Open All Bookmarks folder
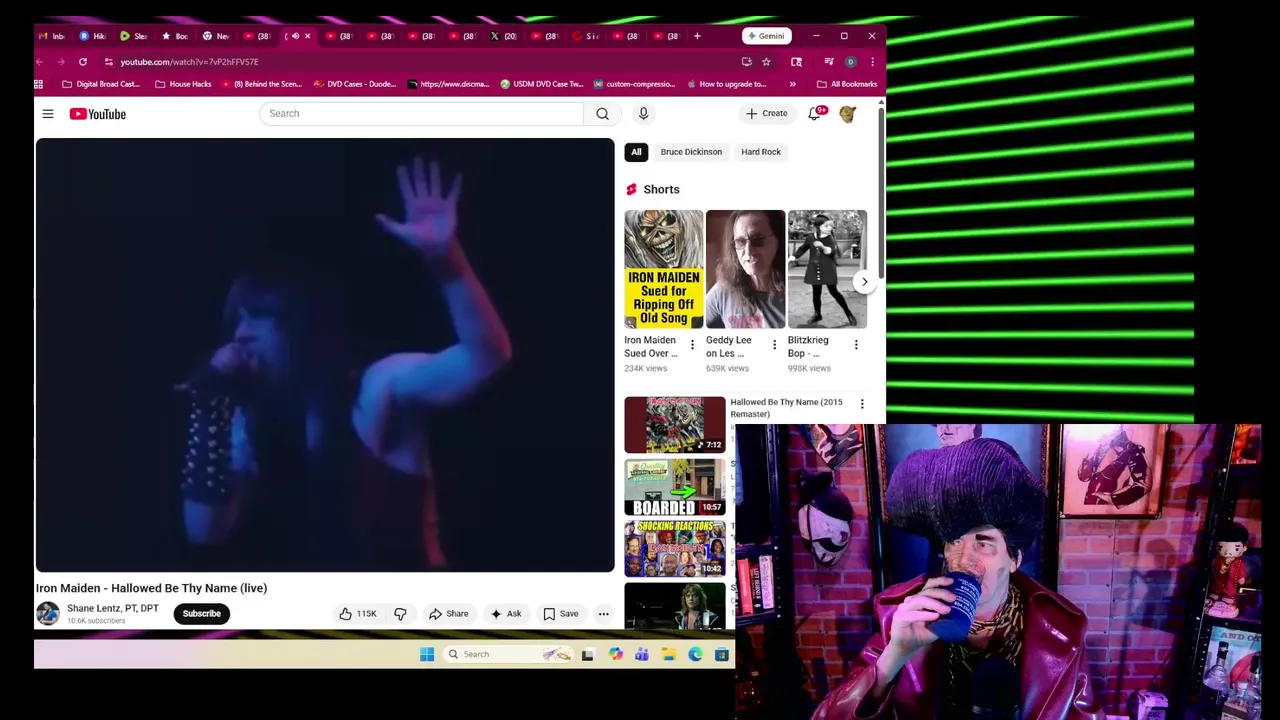The height and width of the screenshot is (720, 1280). [846, 84]
